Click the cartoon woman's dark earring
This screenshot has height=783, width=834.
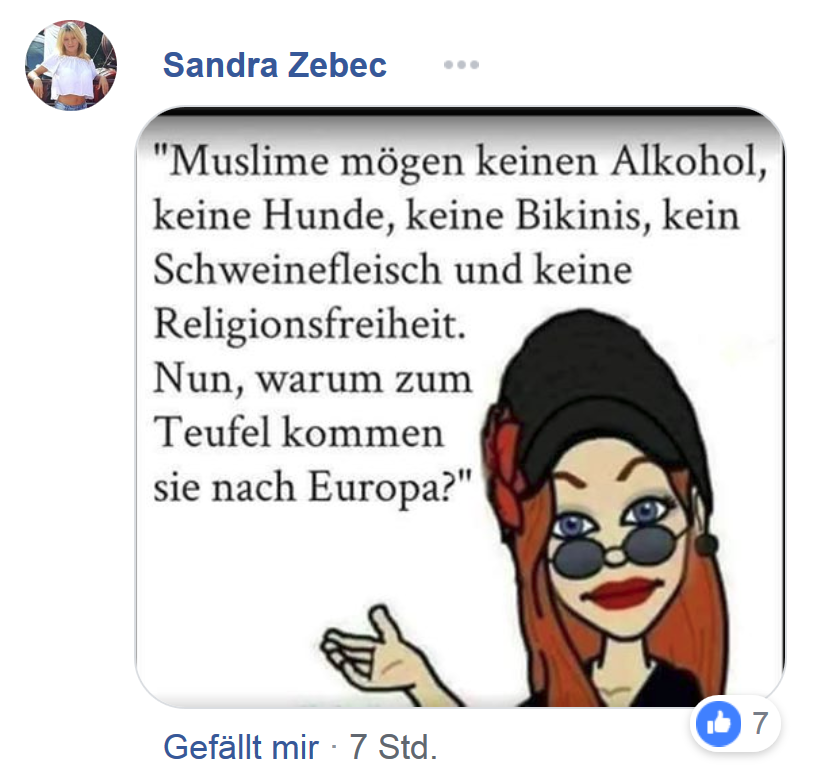pyautogui.click(x=706, y=543)
